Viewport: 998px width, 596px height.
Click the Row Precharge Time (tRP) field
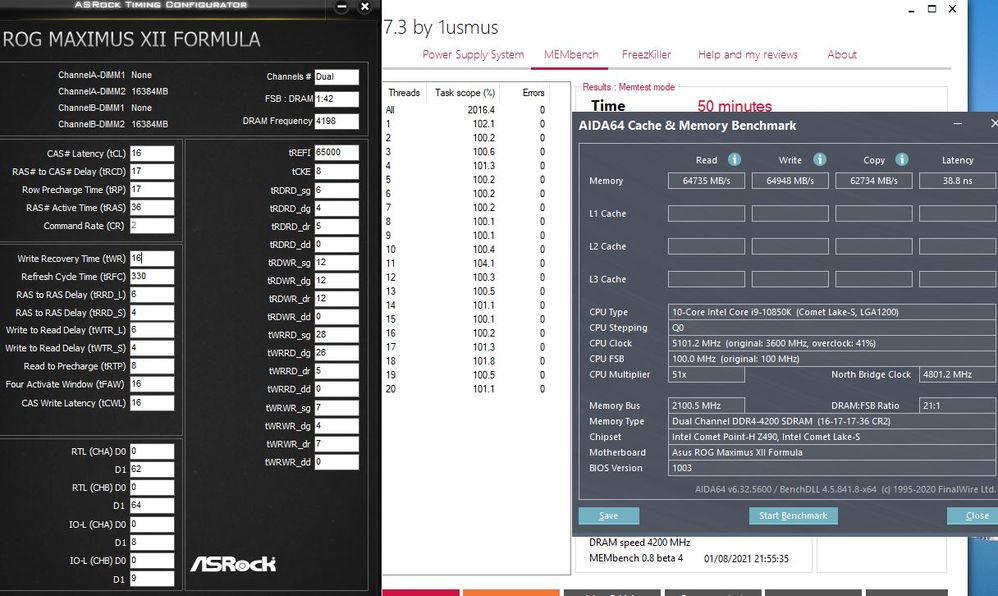[152, 190]
